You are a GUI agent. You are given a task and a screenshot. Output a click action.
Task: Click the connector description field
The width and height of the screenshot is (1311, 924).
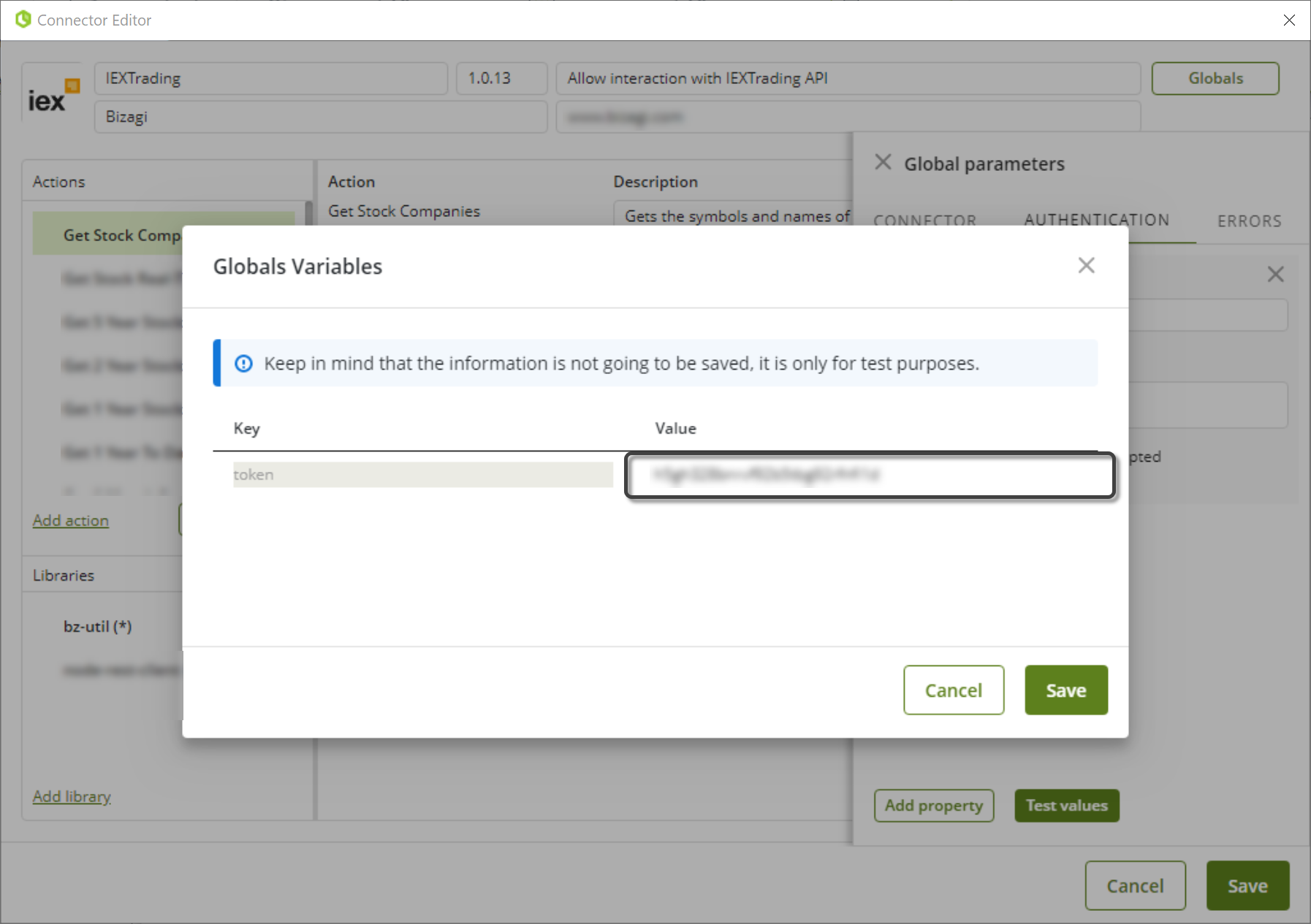pyautogui.click(x=848, y=78)
